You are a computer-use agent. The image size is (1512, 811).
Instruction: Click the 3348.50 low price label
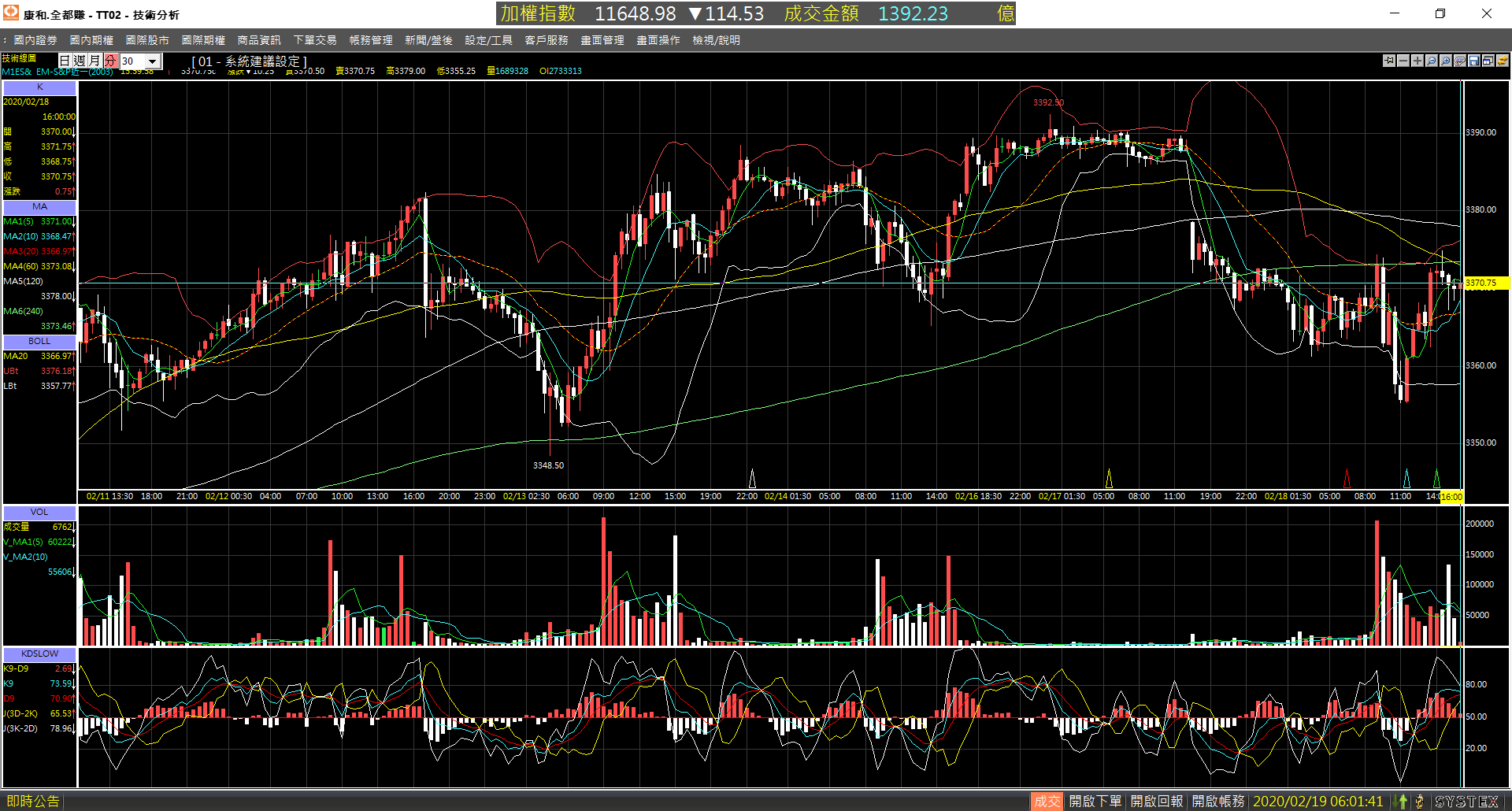pos(548,465)
